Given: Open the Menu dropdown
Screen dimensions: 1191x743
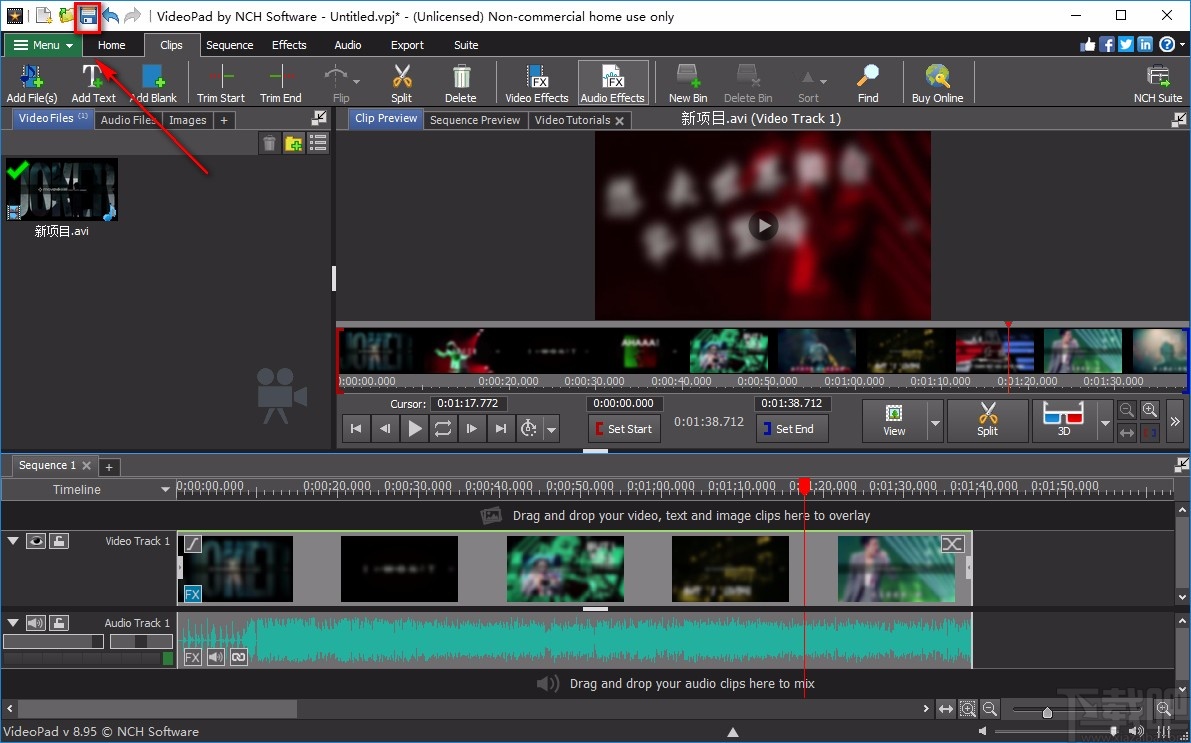Looking at the screenshot, I should (40, 45).
